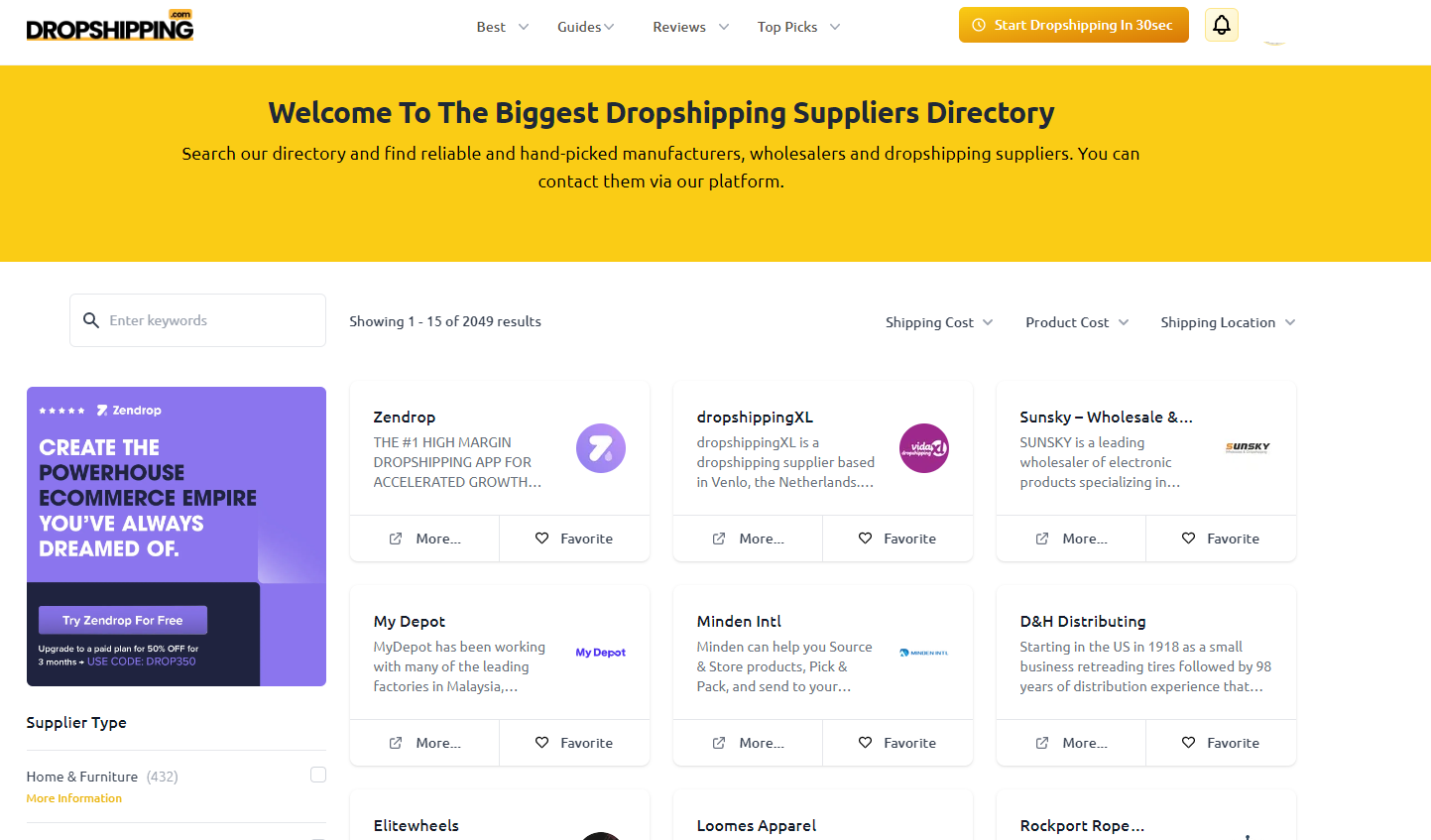Click into the Enter keywords search field

[197, 320]
